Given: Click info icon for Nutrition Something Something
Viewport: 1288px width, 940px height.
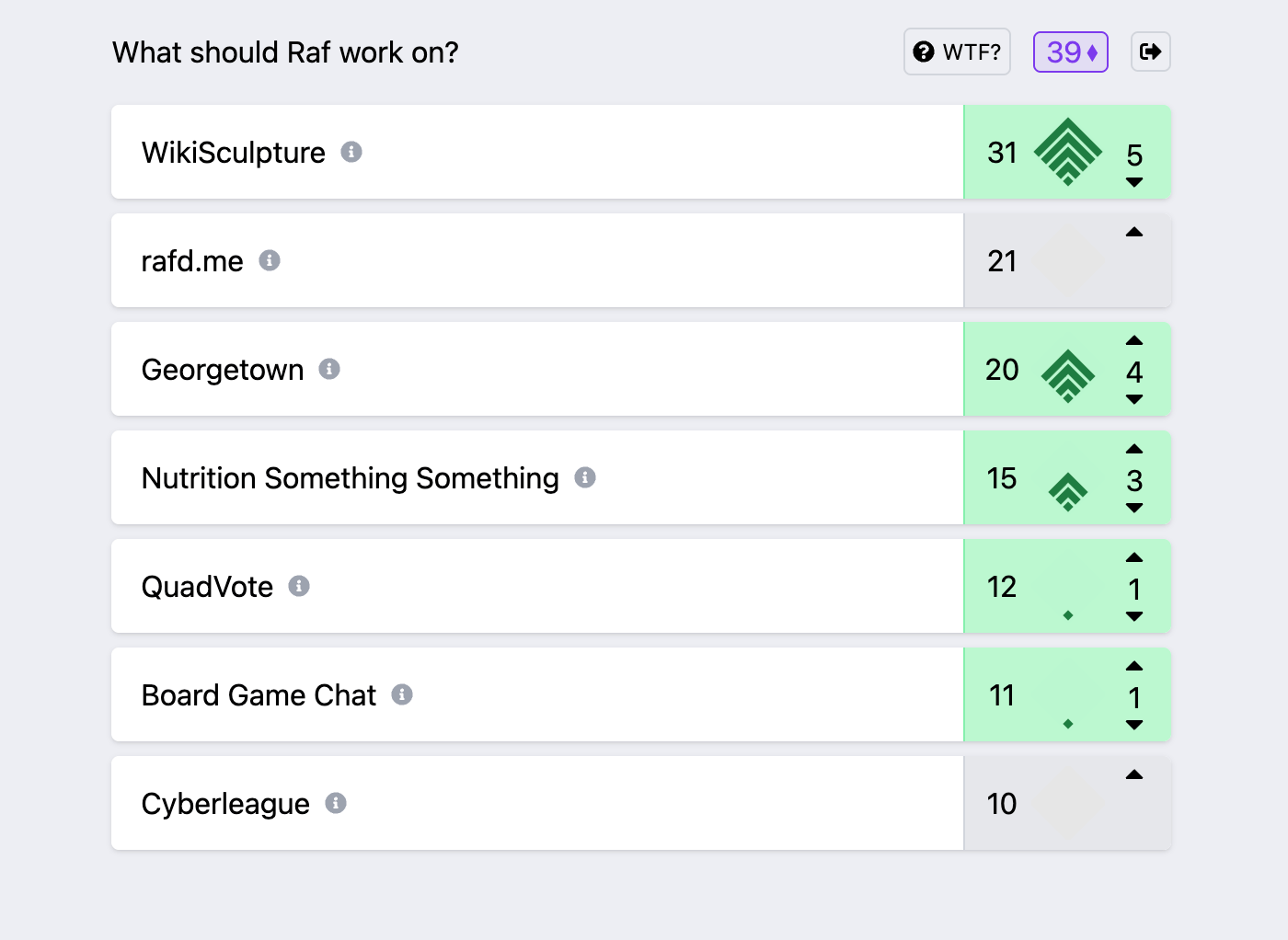Looking at the screenshot, I should (585, 477).
